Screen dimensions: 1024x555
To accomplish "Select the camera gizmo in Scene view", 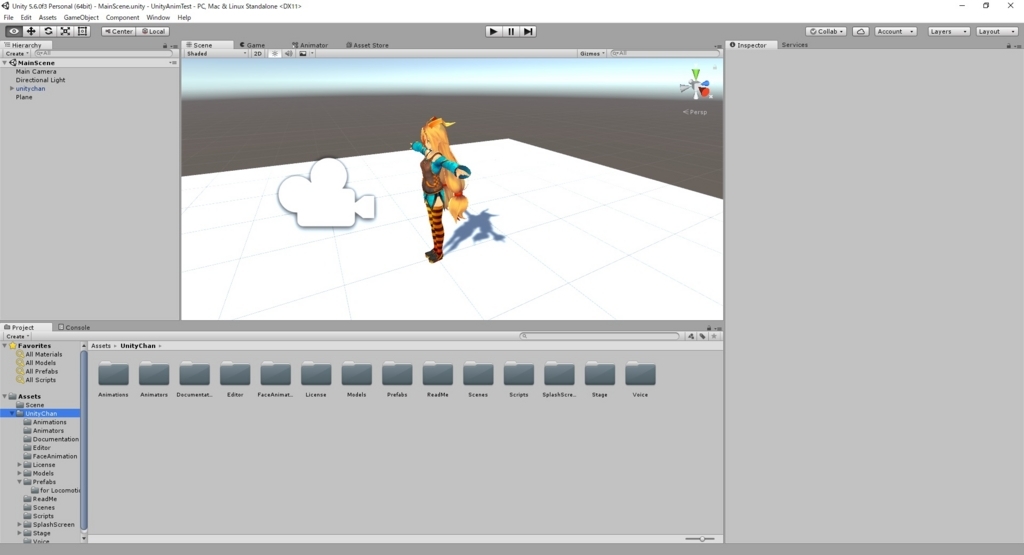I will (x=327, y=193).
